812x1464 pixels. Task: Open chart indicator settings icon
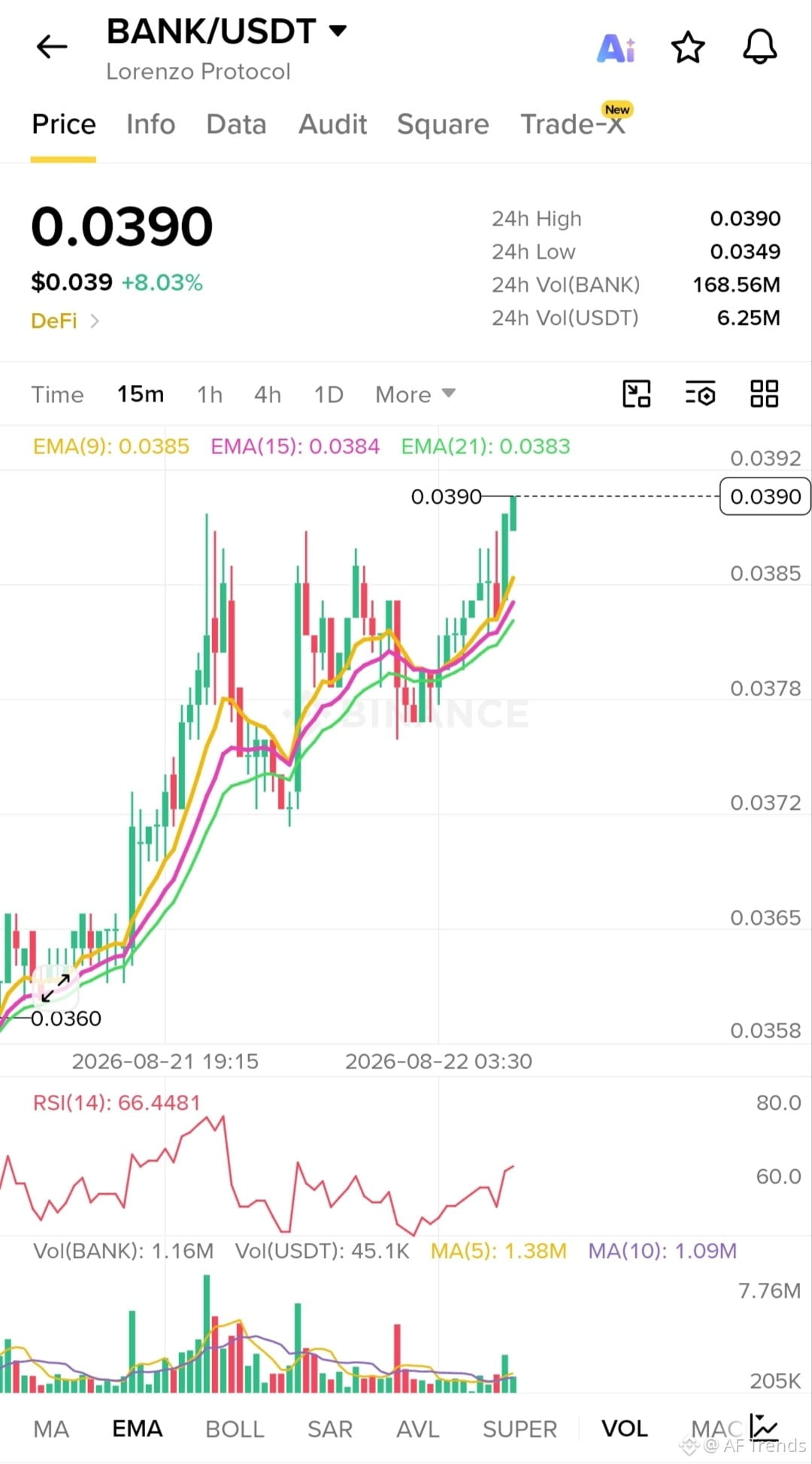click(x=700, y=393)
